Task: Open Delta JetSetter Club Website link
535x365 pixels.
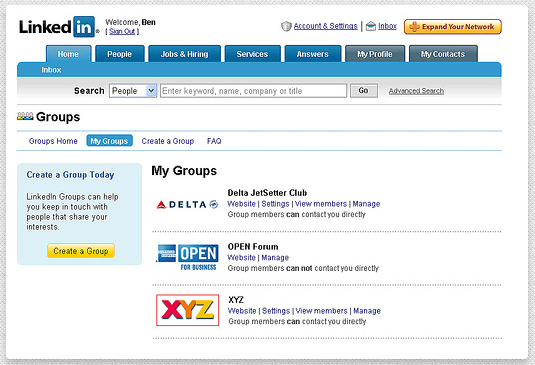Action: tap(242, 204)
